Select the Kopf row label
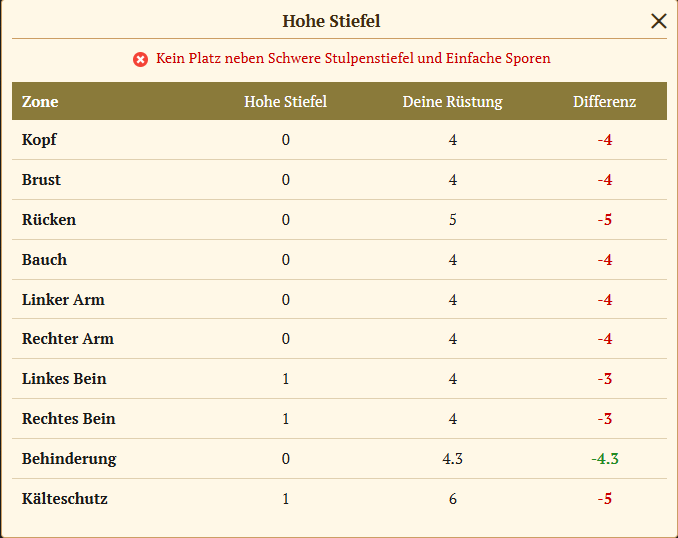The width and height of the screenshot is (678, 538). (39, 140)
